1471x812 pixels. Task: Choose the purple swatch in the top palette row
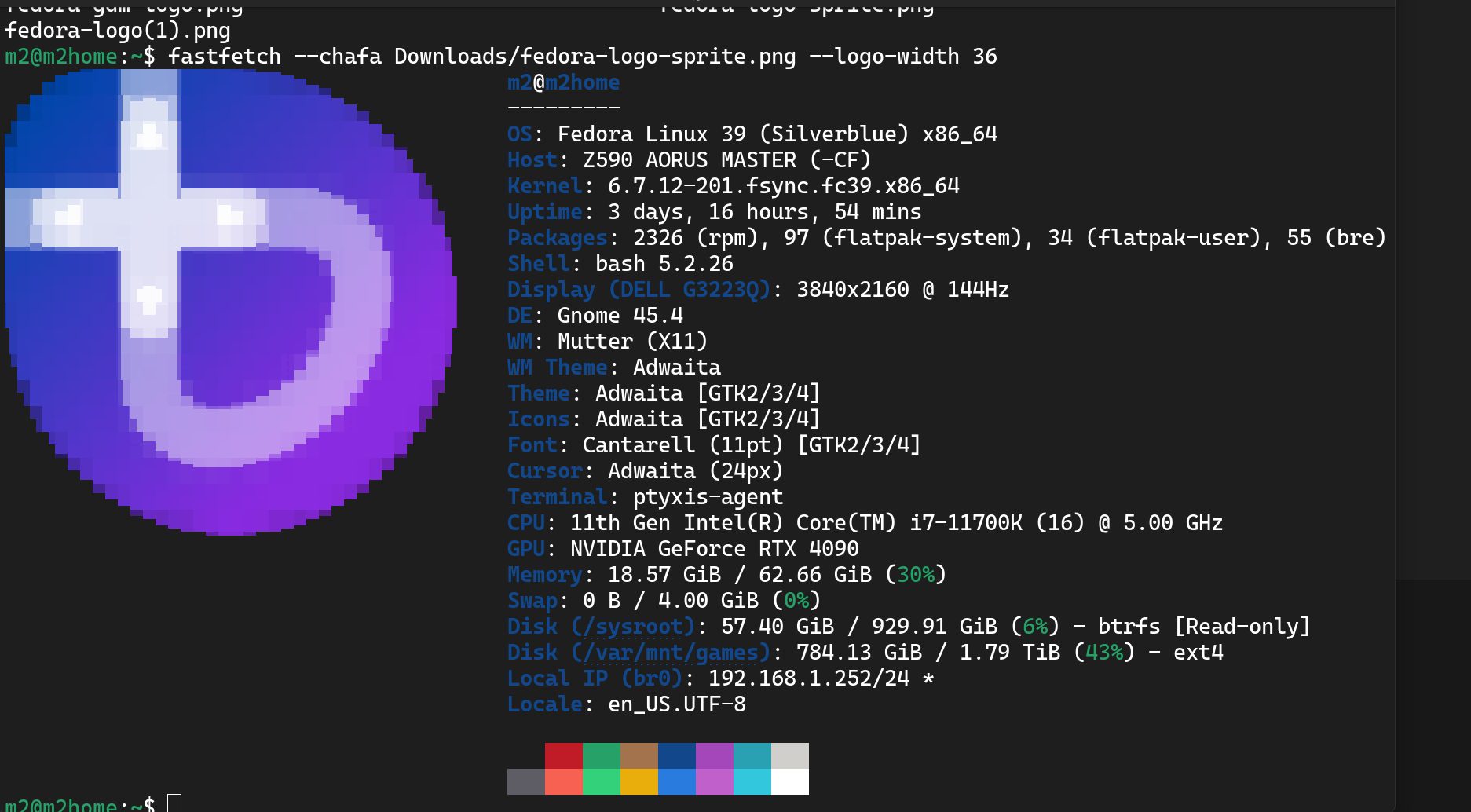(715, 755)
